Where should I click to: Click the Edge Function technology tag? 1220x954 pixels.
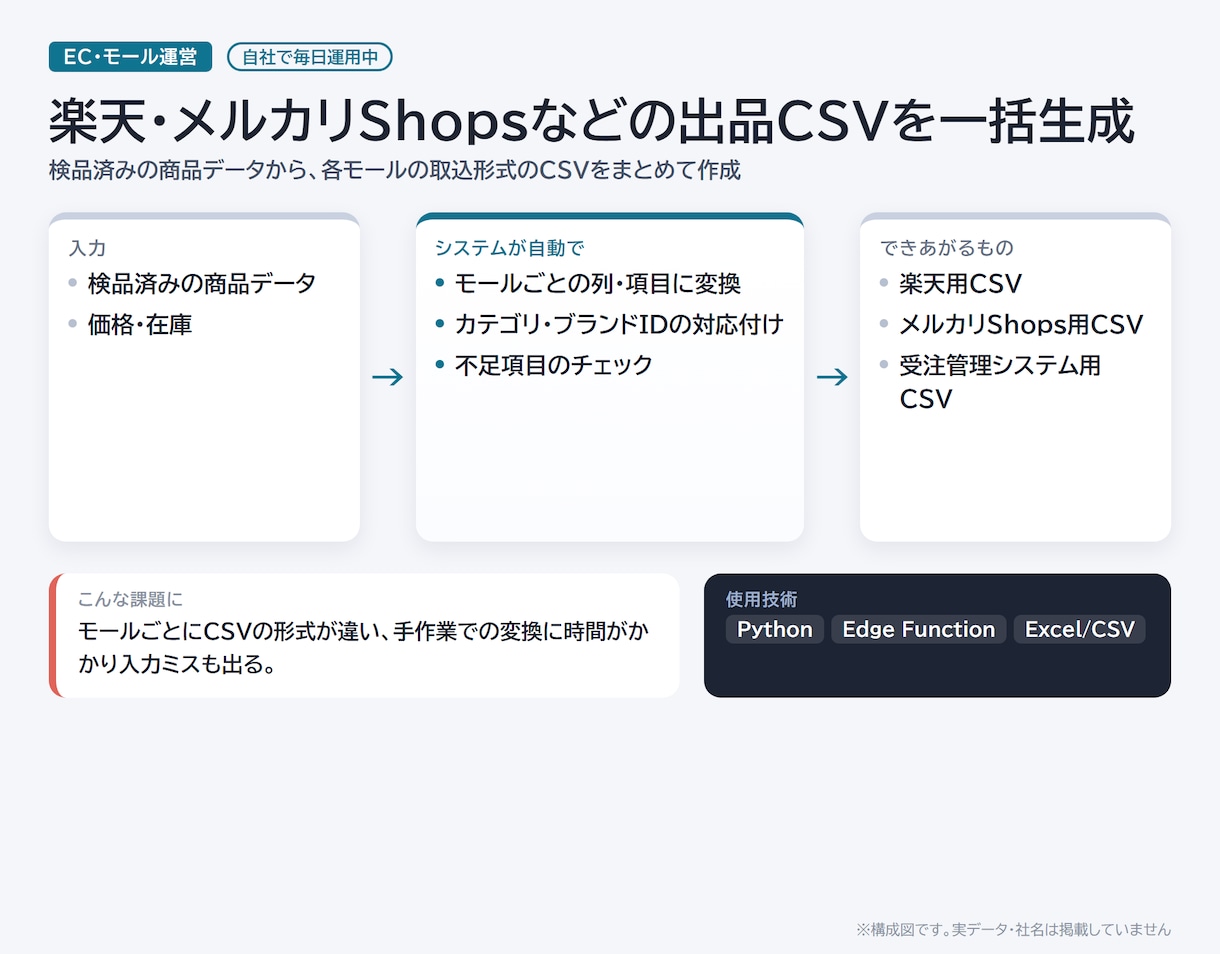tap(919, 629)
